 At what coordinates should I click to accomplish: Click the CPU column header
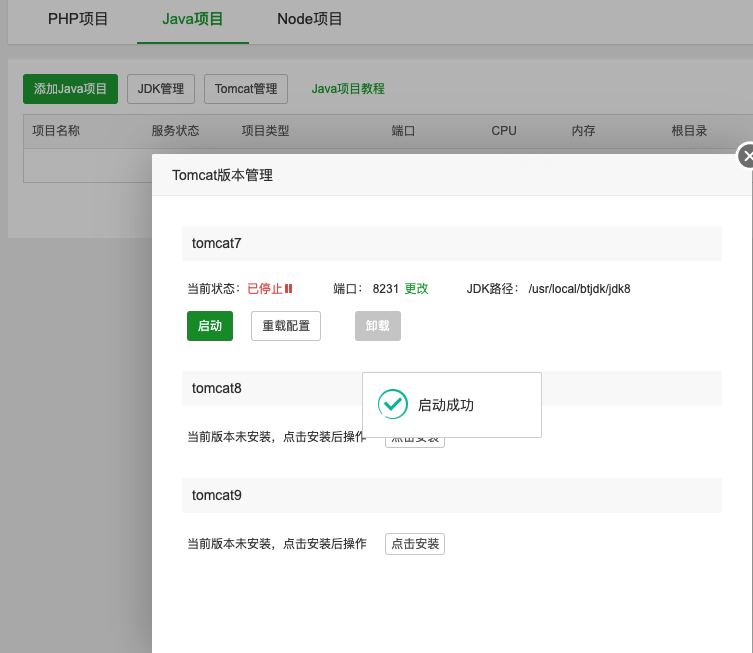click(x=504, y=131)
